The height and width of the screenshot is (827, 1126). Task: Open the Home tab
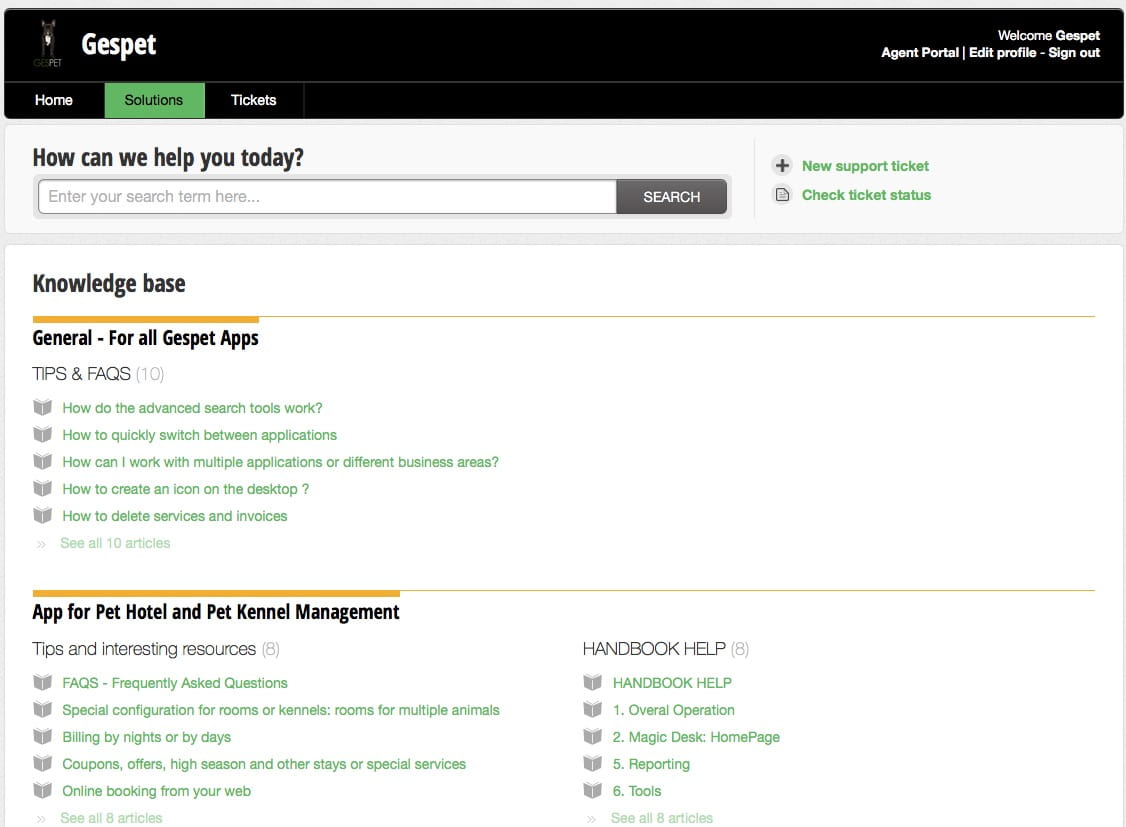(x=54, y=101)
